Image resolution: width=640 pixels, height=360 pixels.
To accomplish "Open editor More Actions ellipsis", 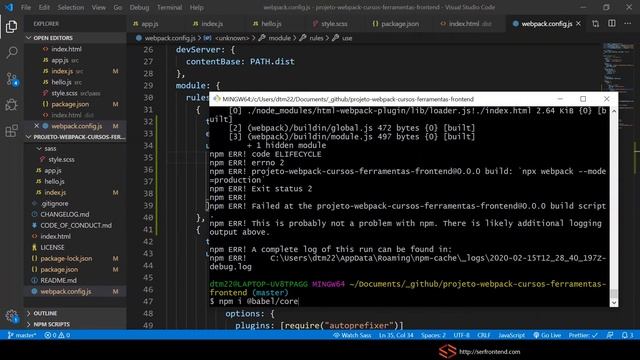I will click(x=627, y=24).
